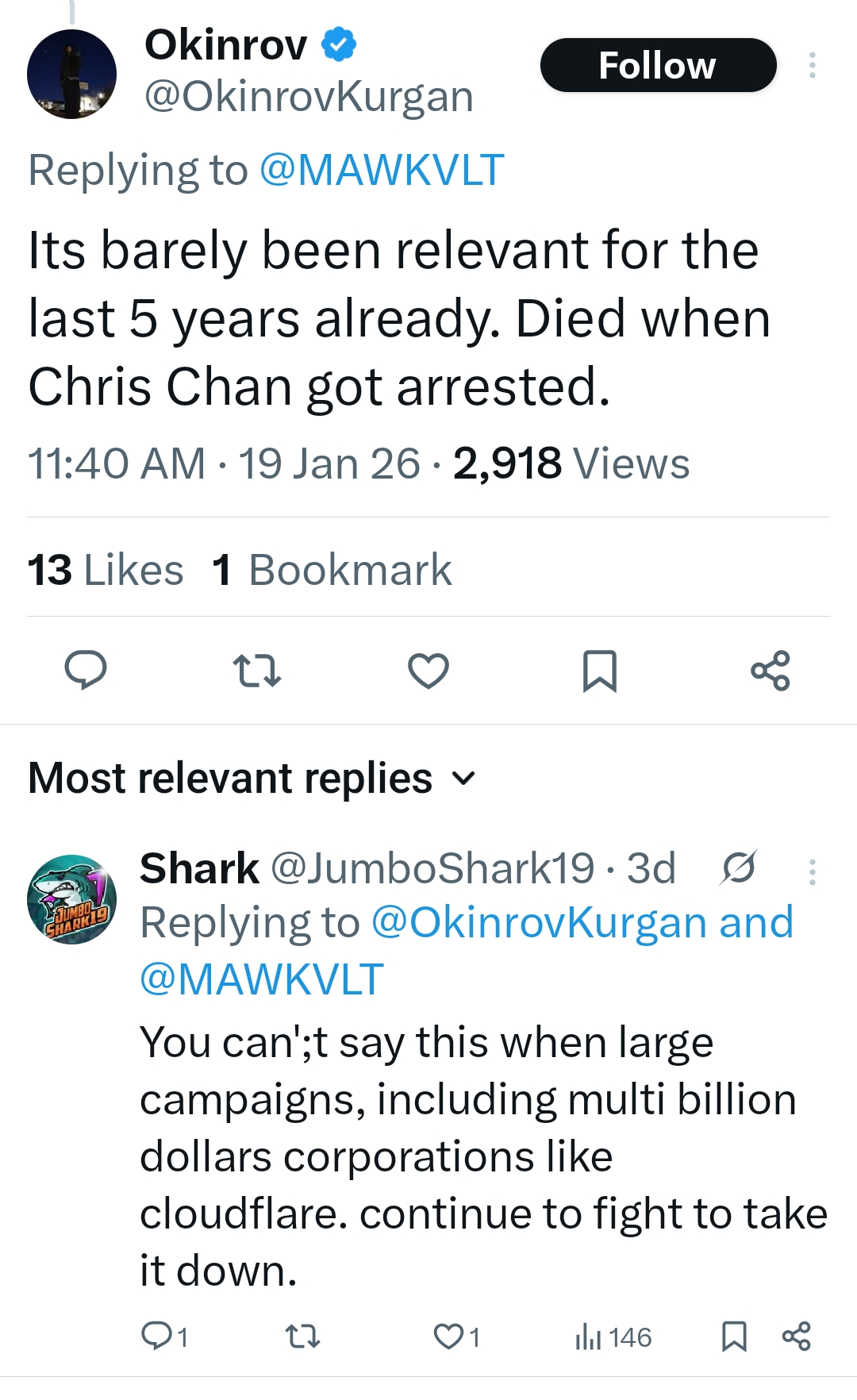The height and width of the screenshot is (1400, 857).
Task: Open the more options menu on Okinrov's tweet
Action: click(813, 66)
